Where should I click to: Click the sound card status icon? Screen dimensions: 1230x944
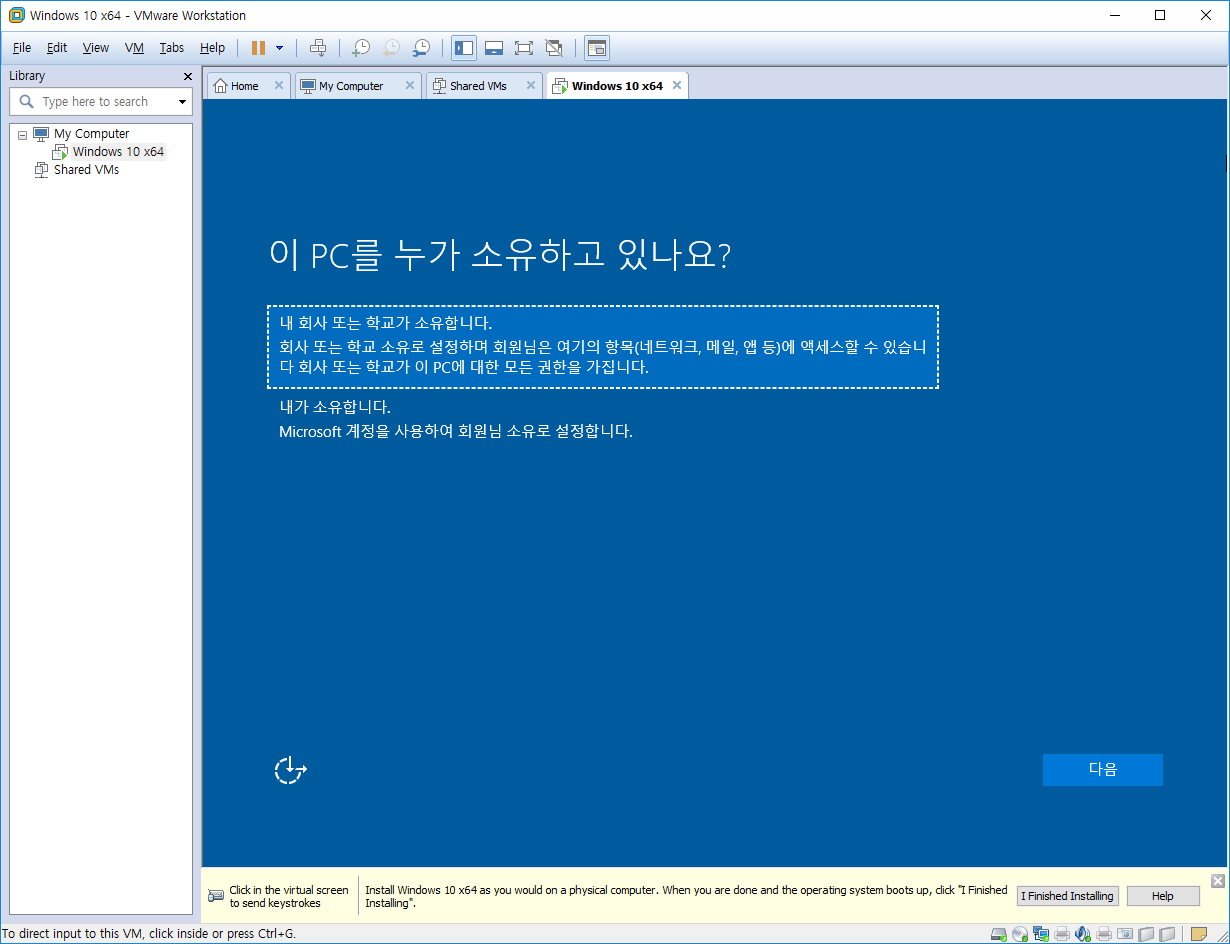1083,934
